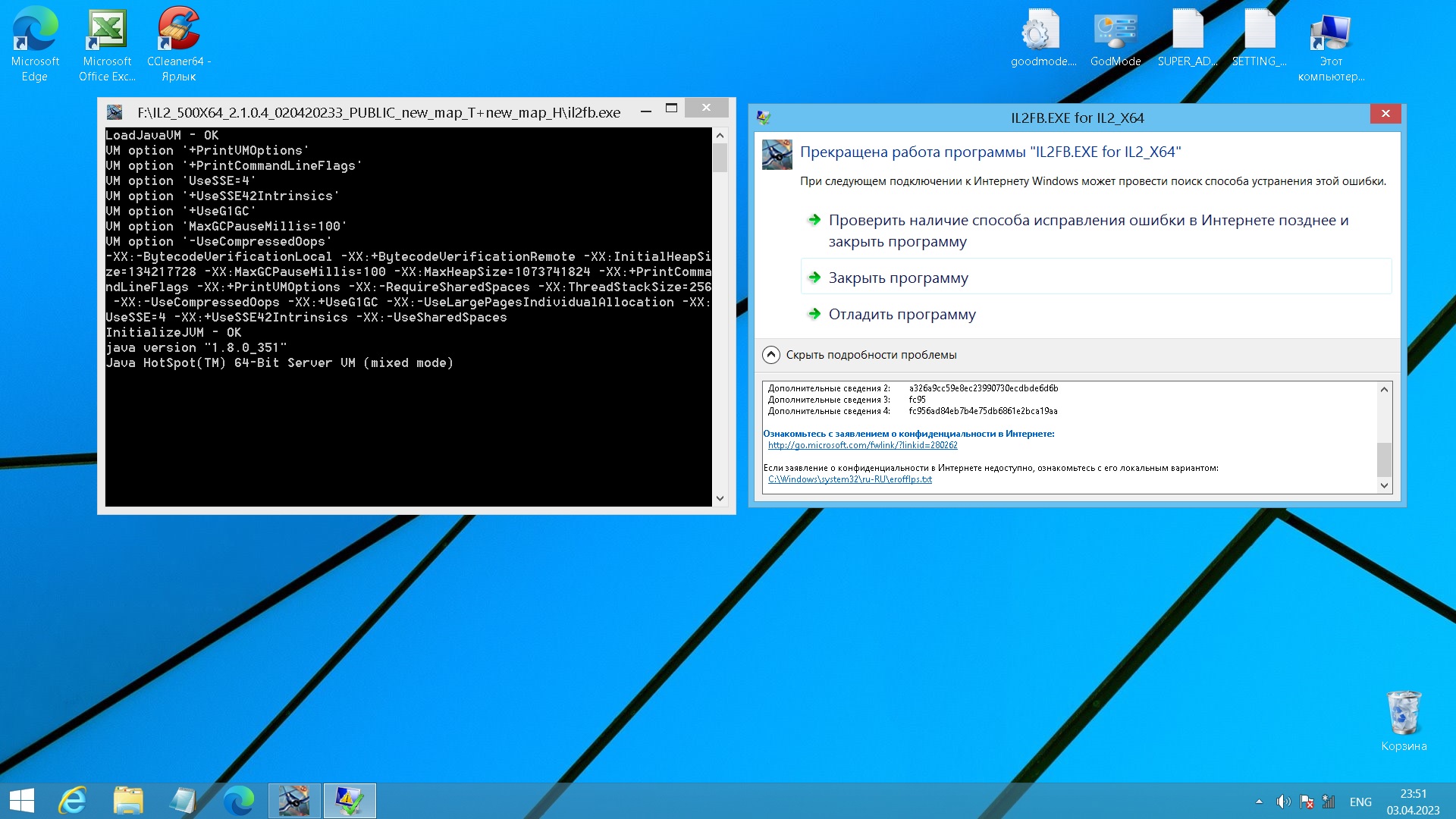Click error dialog title bar icon

[764, 118]
